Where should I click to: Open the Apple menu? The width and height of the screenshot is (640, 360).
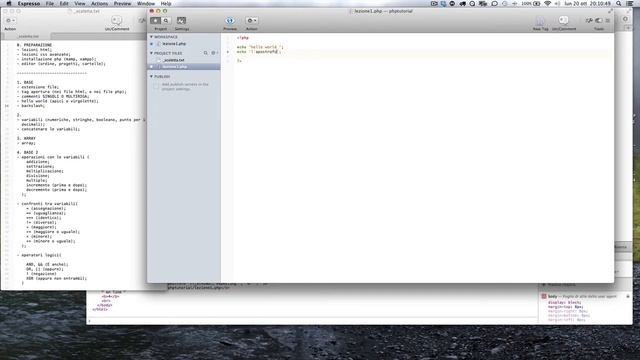[x=9, y=3]
